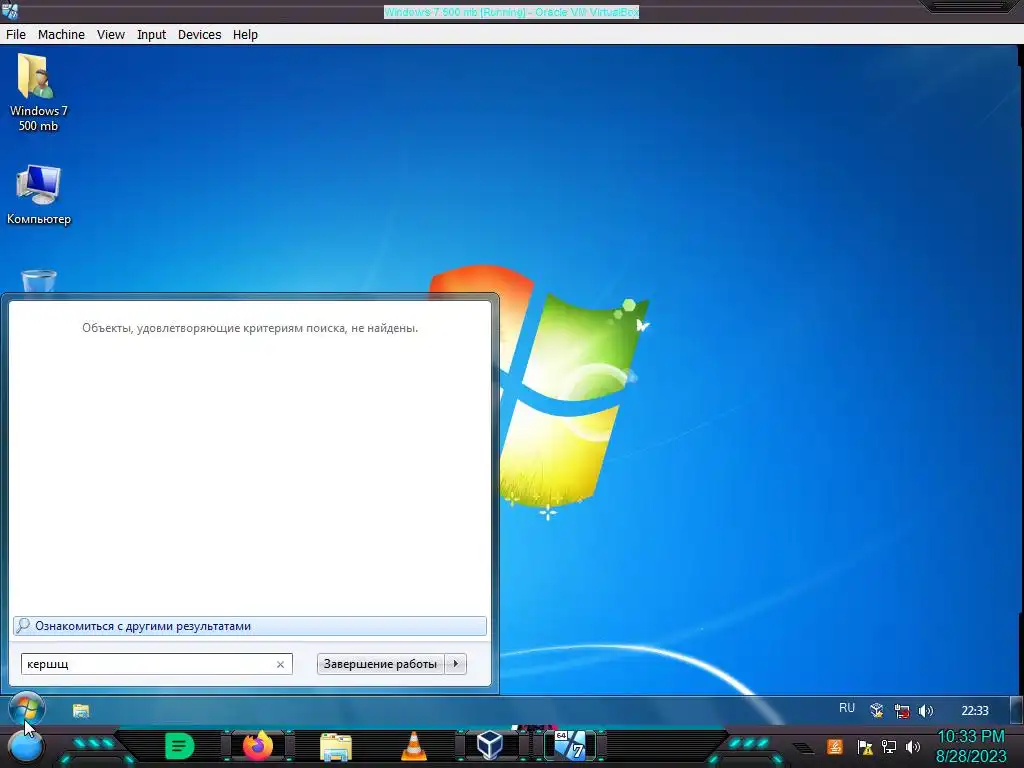Open the host Action Center flag icon

[x=865, y=747]
